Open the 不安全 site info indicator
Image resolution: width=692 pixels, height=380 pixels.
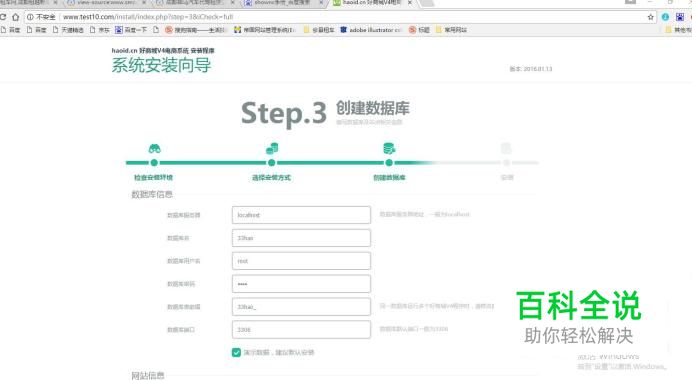[x=41, y=17]
